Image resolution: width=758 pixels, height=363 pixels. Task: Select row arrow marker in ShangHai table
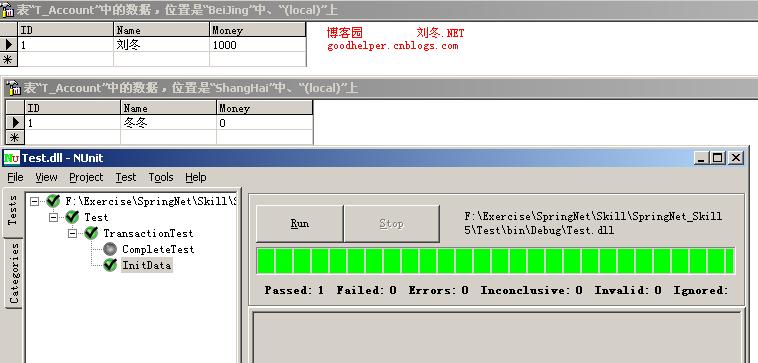click(15, 123)
